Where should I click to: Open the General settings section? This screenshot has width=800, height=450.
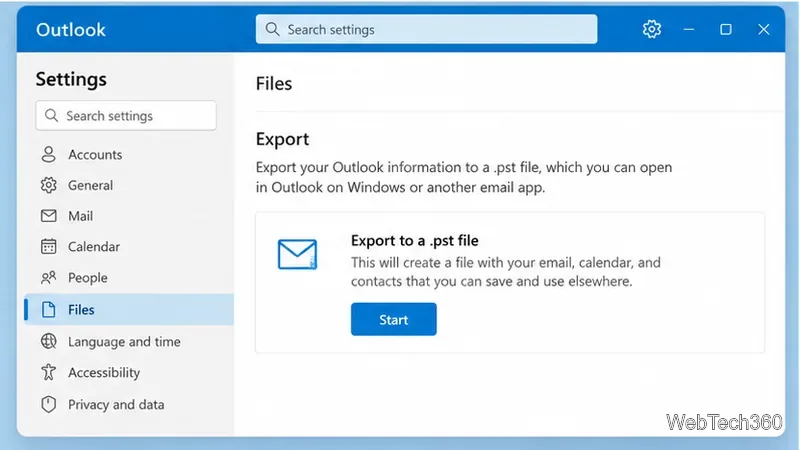coord(129,185)
